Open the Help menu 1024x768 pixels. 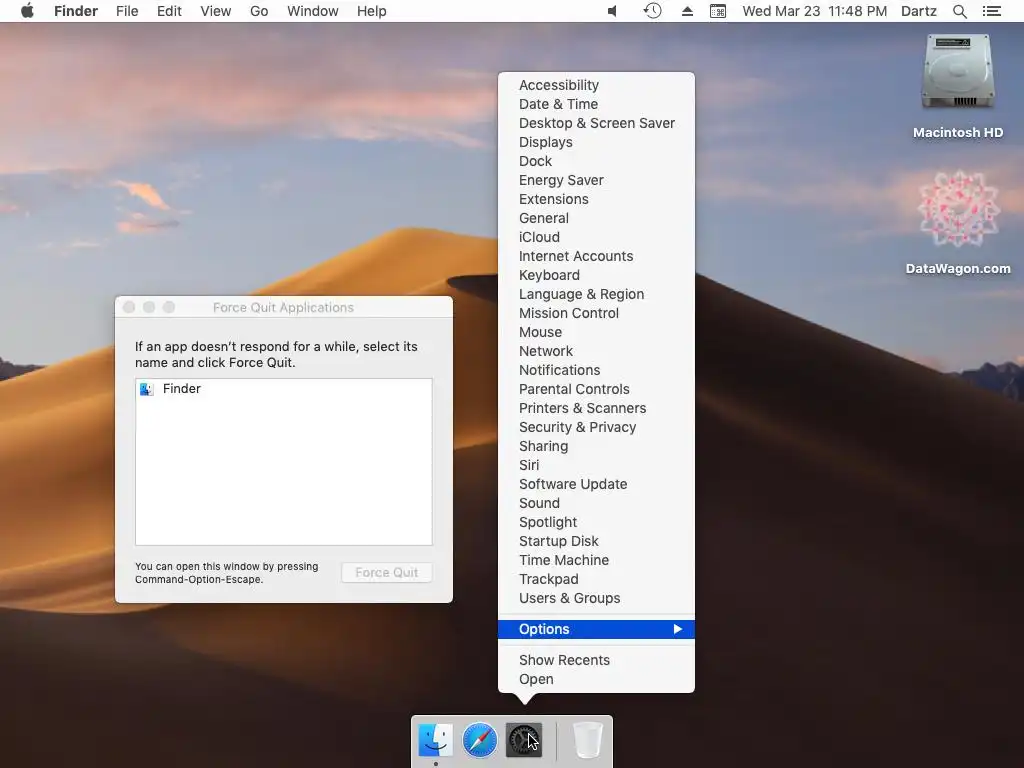tap(372, 11)
